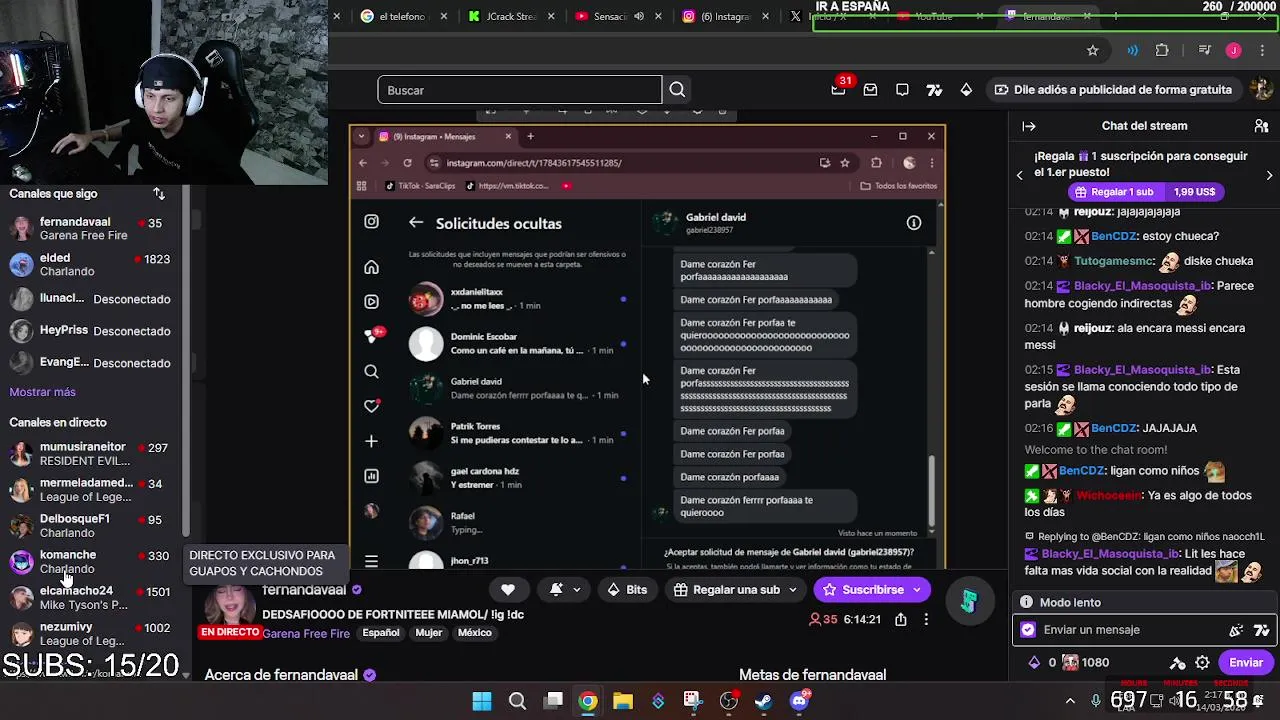The height and width of the screenshot is (720, 1280).
Task: Open chat settings gear icon
Action: [1202, 663]
